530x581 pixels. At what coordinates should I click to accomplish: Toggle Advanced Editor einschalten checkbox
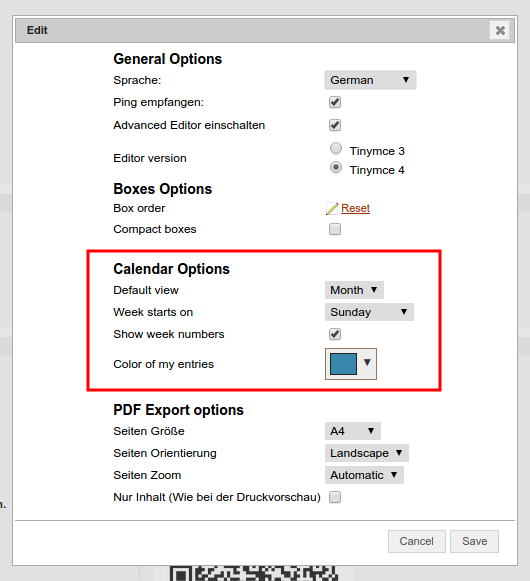tap(335, 125)
